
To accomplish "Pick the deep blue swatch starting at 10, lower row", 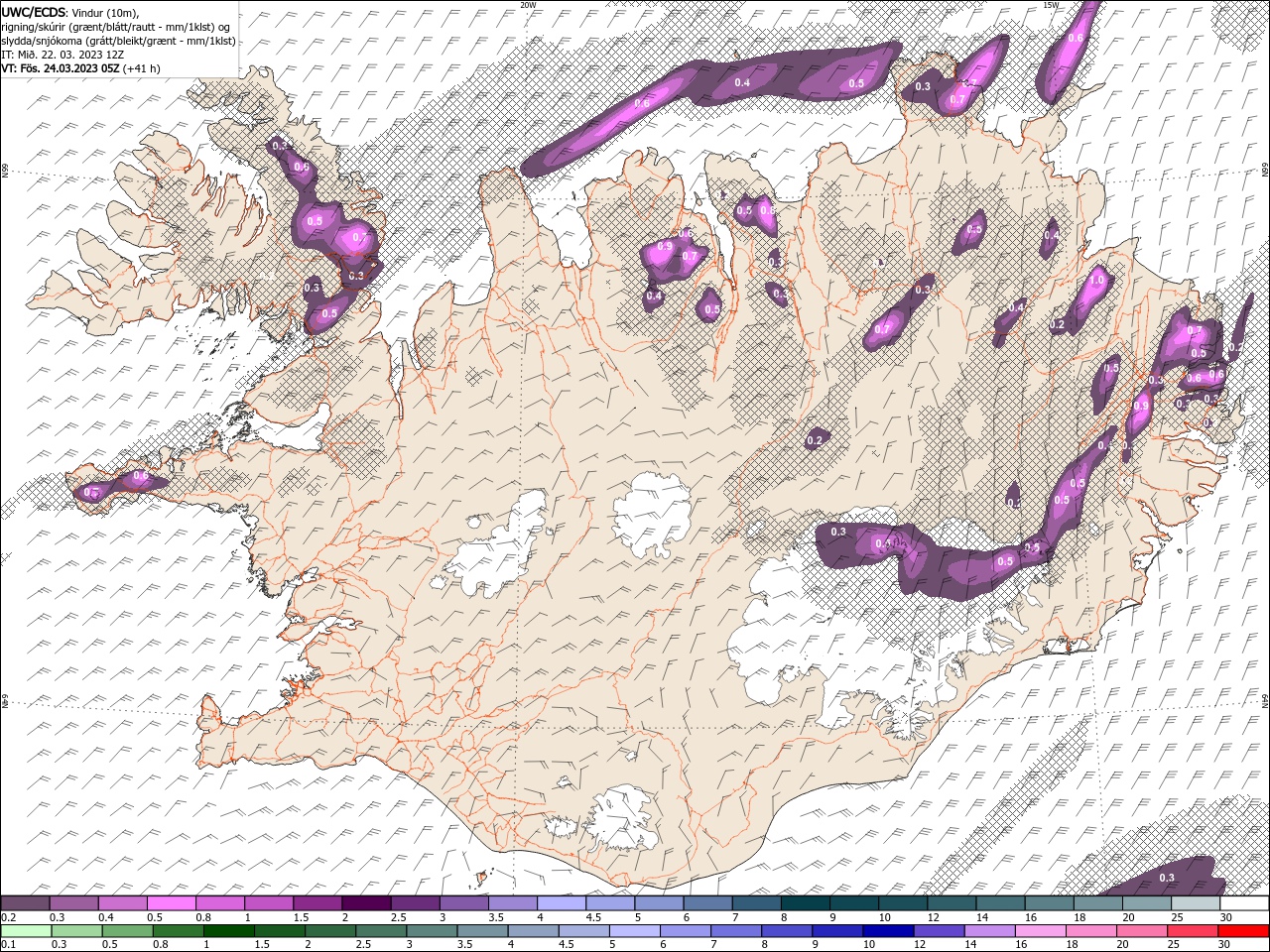I will [x=887, y=930].
